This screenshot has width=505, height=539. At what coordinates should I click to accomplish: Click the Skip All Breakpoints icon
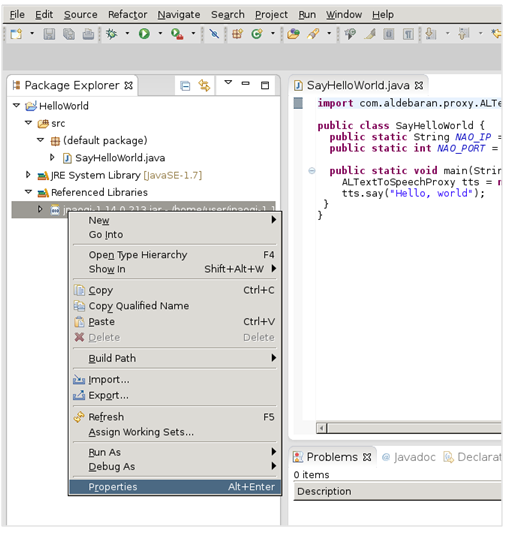214,34
